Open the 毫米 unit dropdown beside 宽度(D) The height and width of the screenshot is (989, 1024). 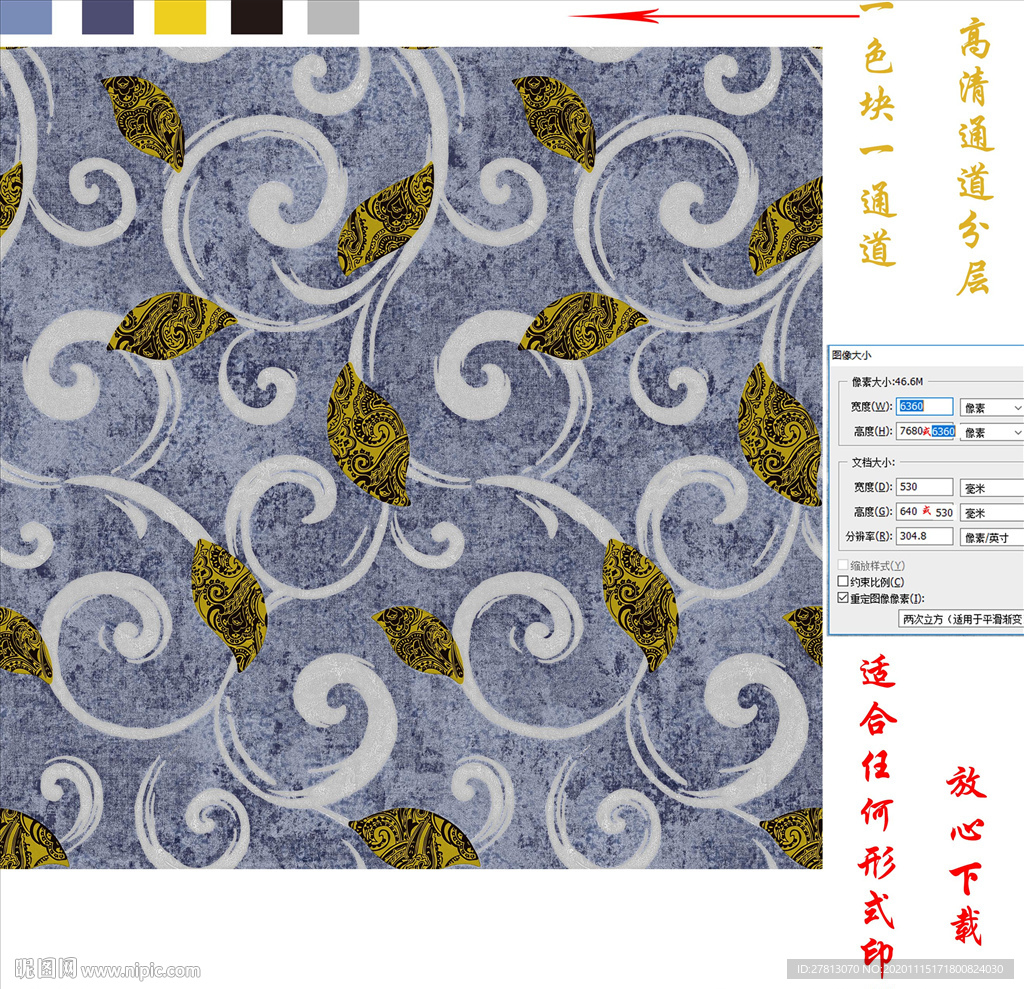tap(991, 488)
